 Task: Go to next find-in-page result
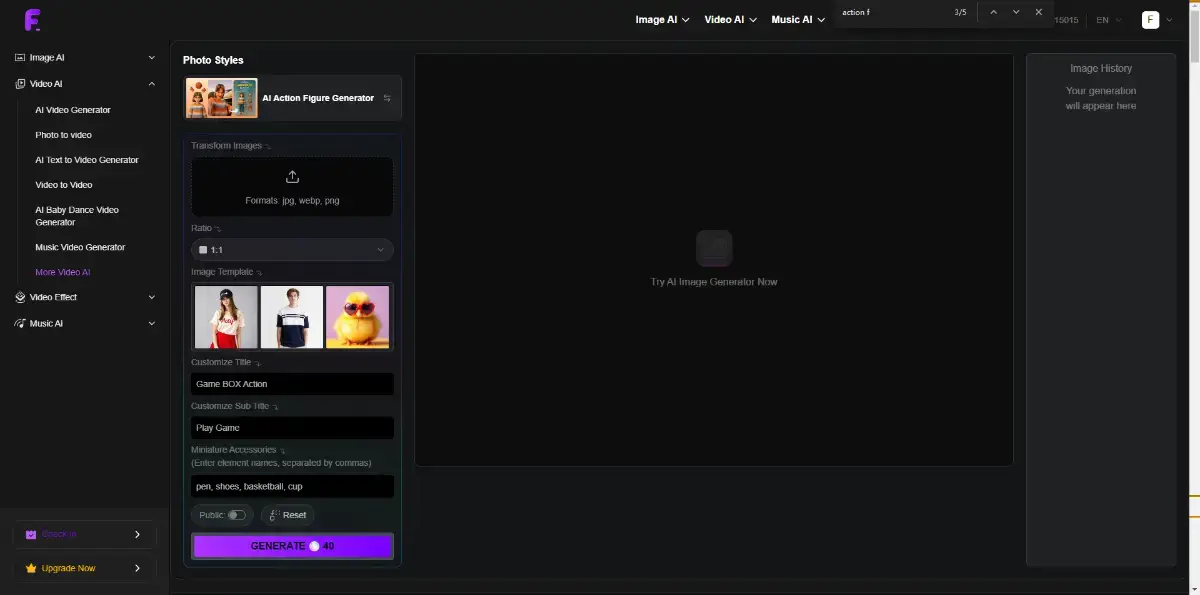(1016, 12)
